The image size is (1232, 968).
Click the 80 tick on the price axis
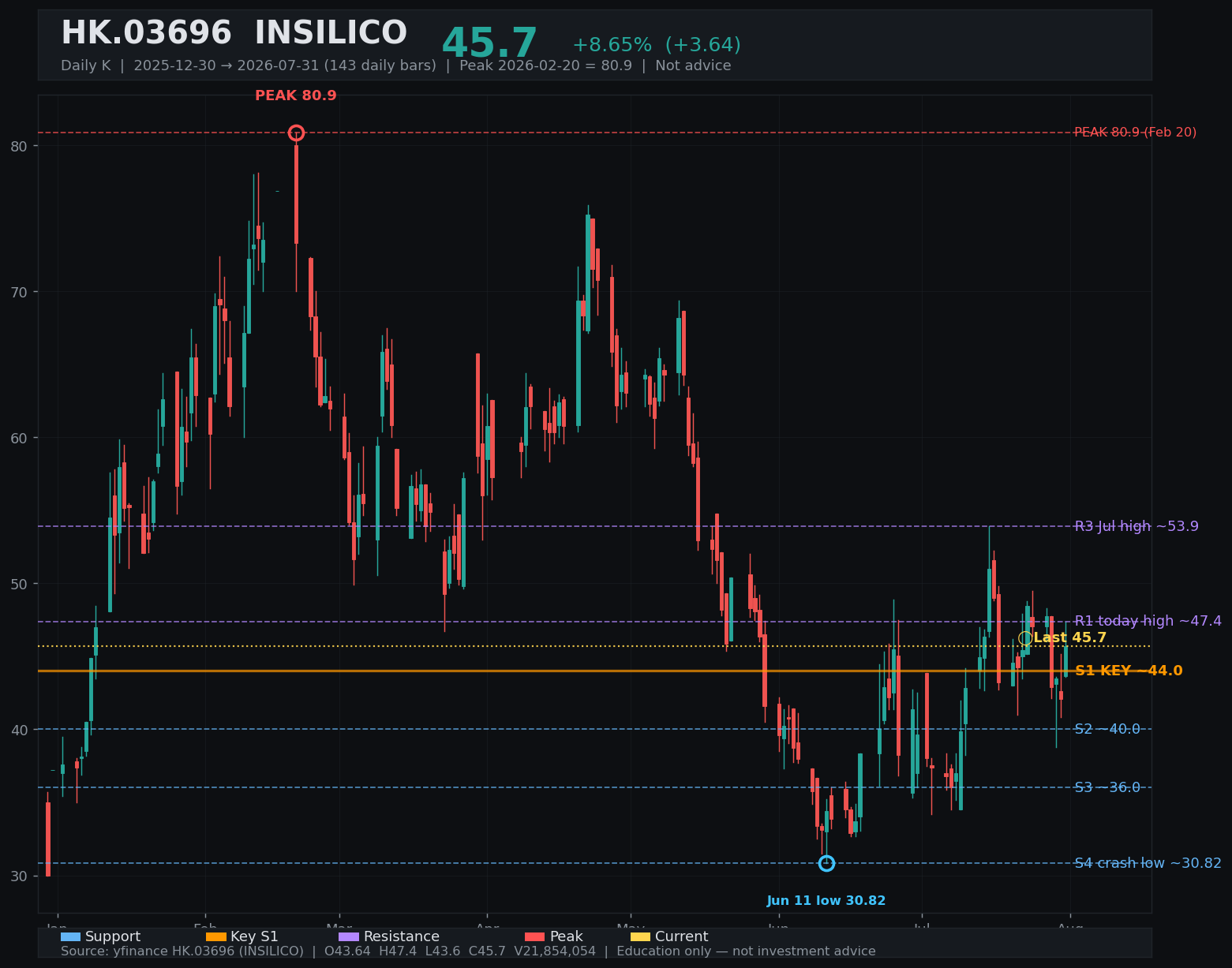coord(19,146)
